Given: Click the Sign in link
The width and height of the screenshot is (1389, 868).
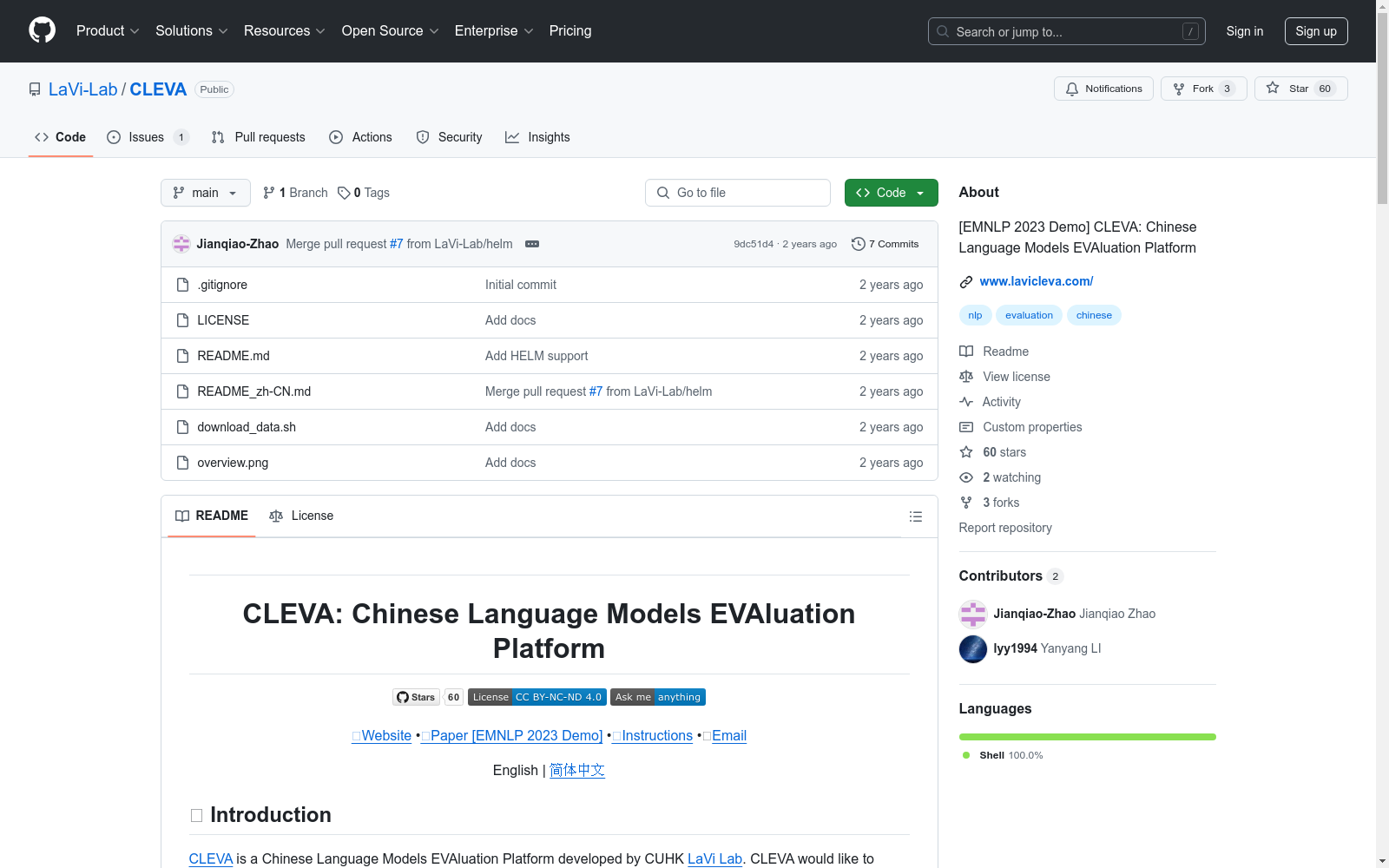Looking at the screenshot, I should (1245, 31).
